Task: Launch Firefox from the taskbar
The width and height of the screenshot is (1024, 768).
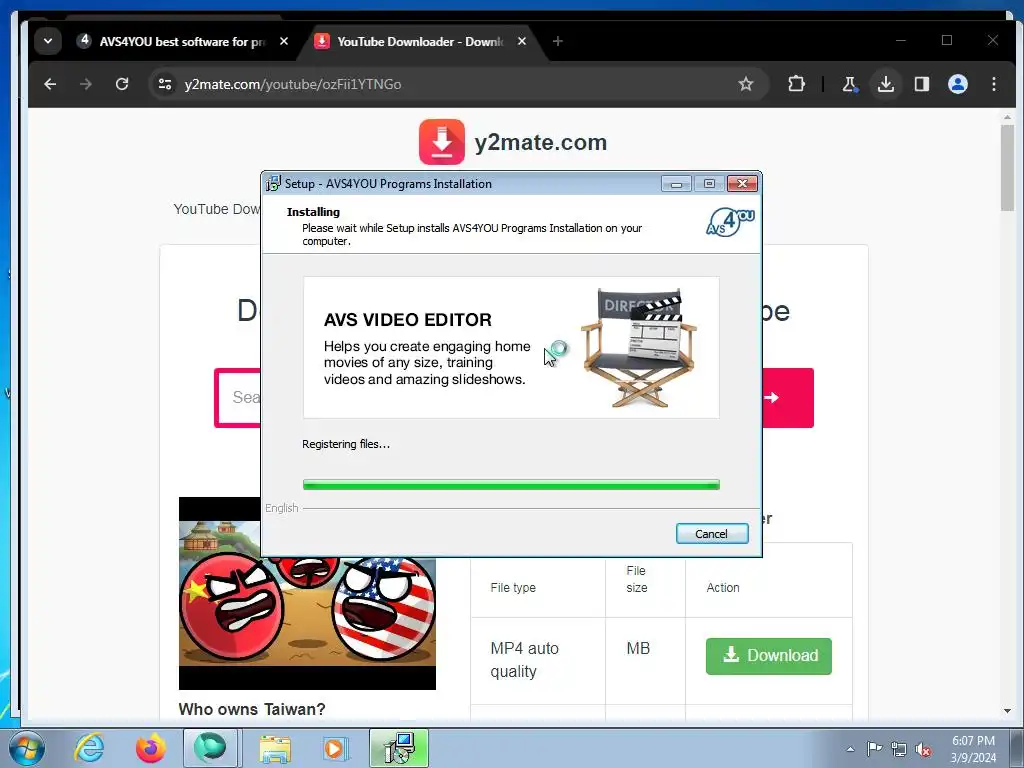Action: [x=150, y=748]
